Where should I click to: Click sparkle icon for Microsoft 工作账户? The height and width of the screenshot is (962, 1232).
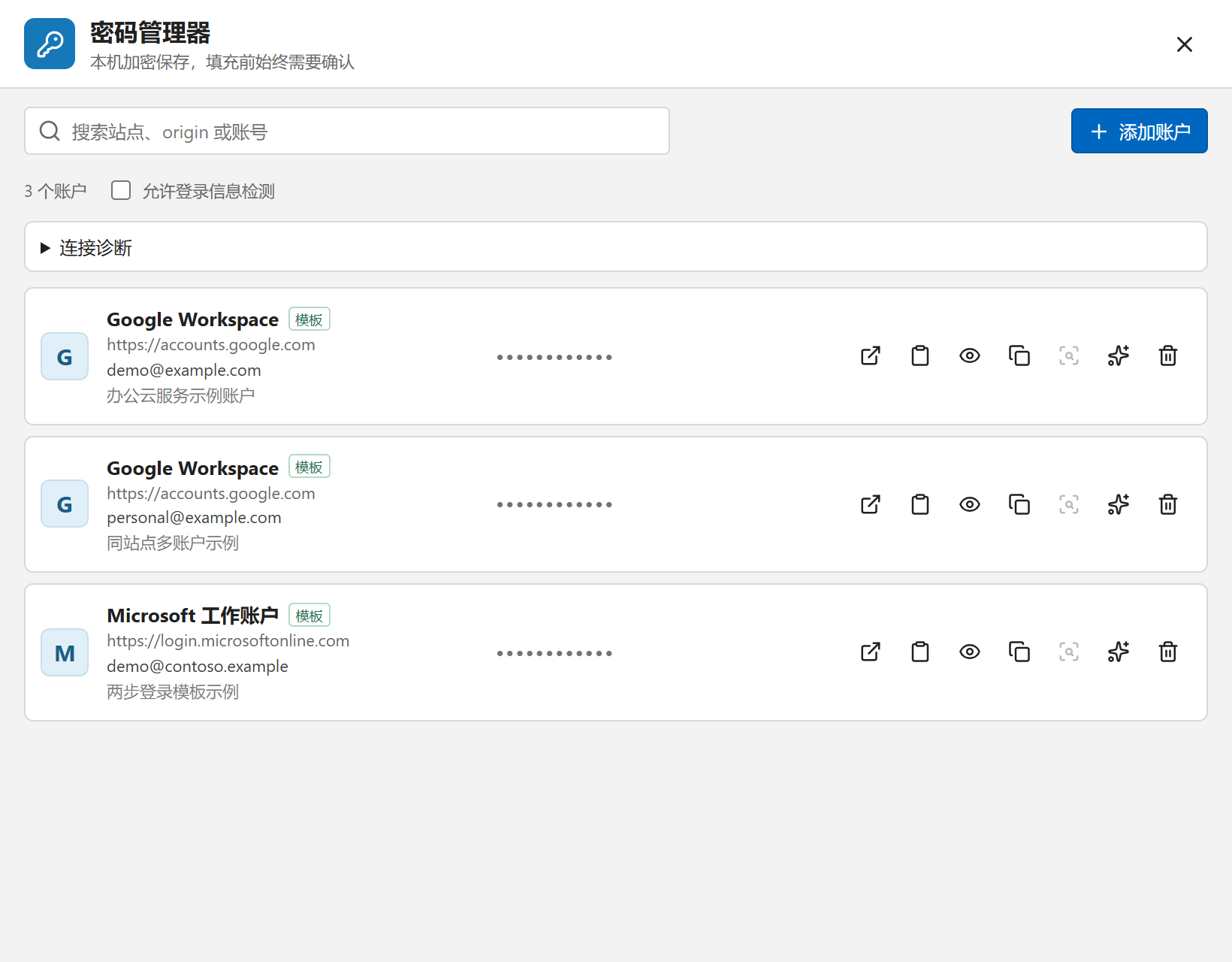[1119, 652]
